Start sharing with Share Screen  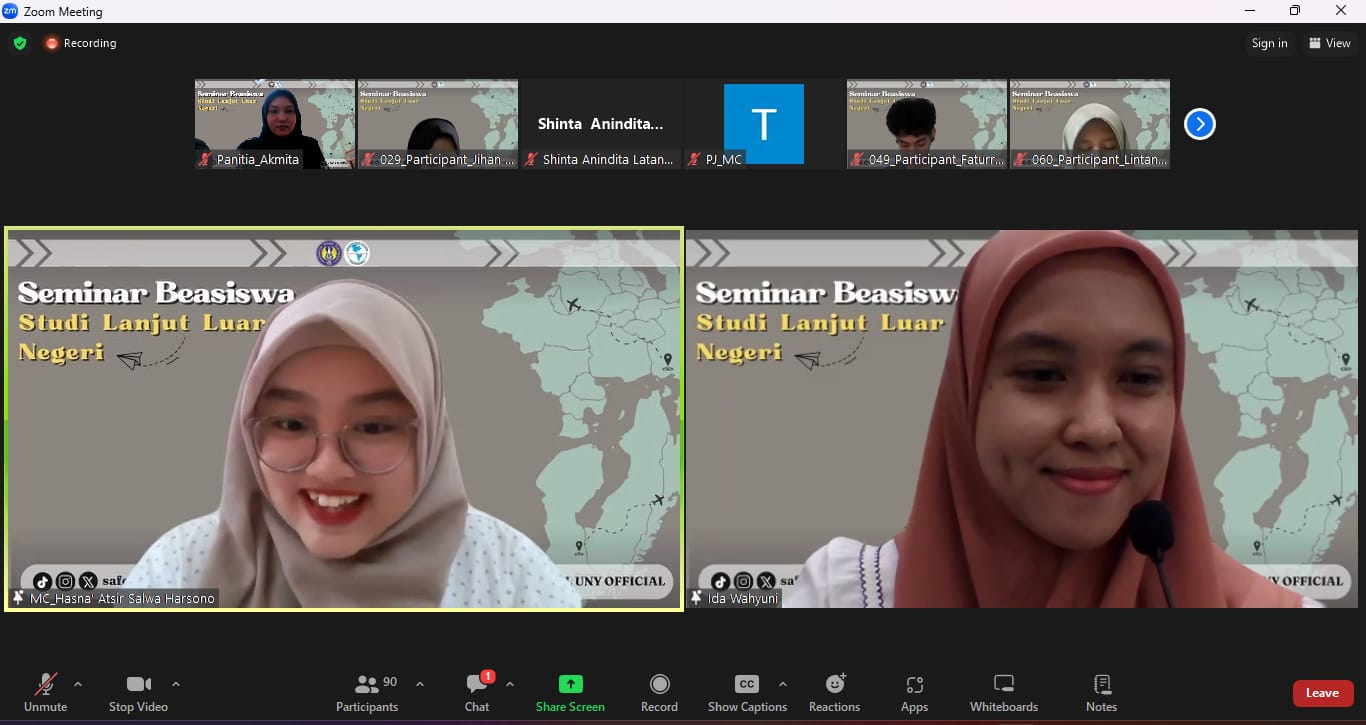click(570, 693)
